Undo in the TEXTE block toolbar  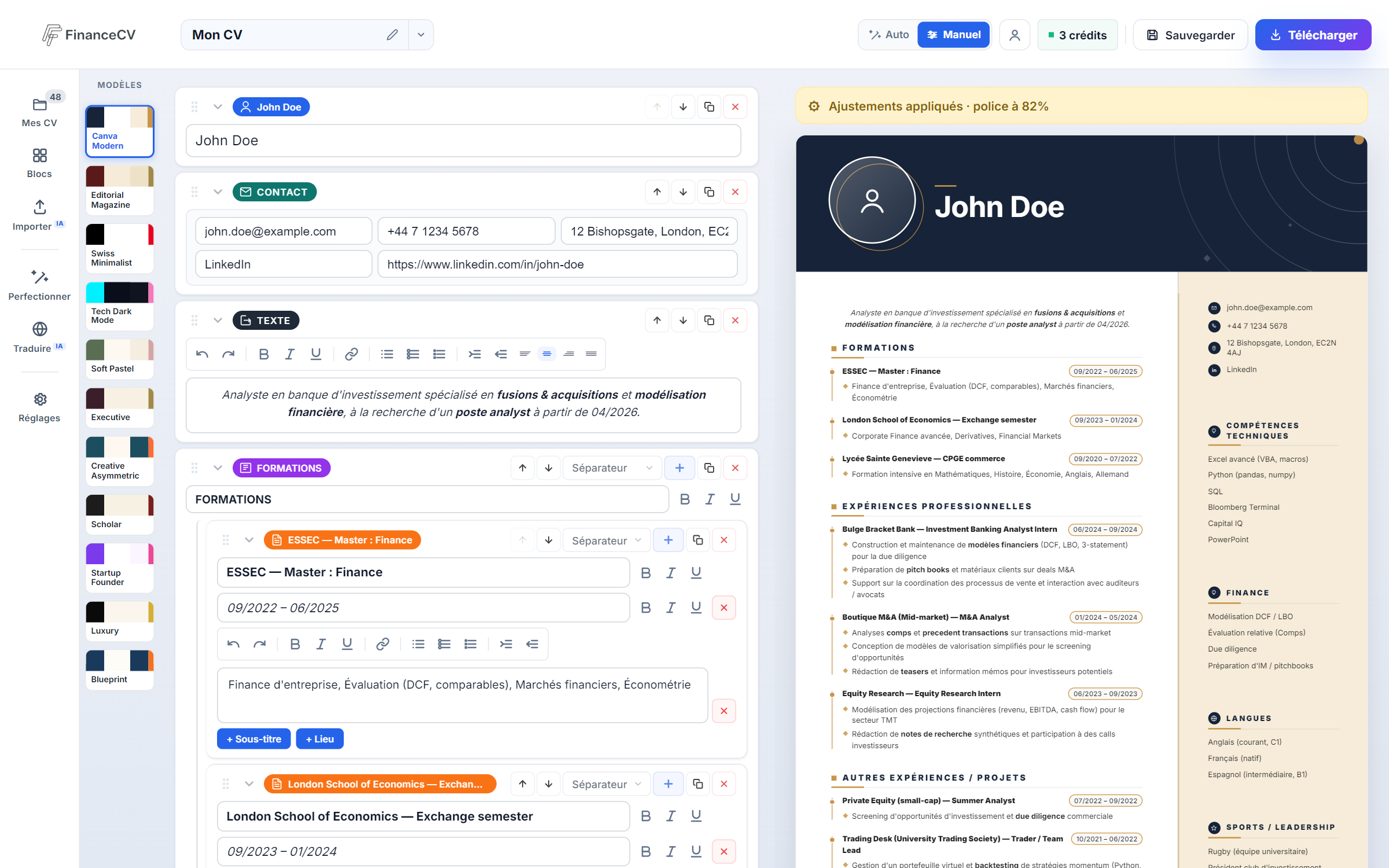(x=202, y=354)
